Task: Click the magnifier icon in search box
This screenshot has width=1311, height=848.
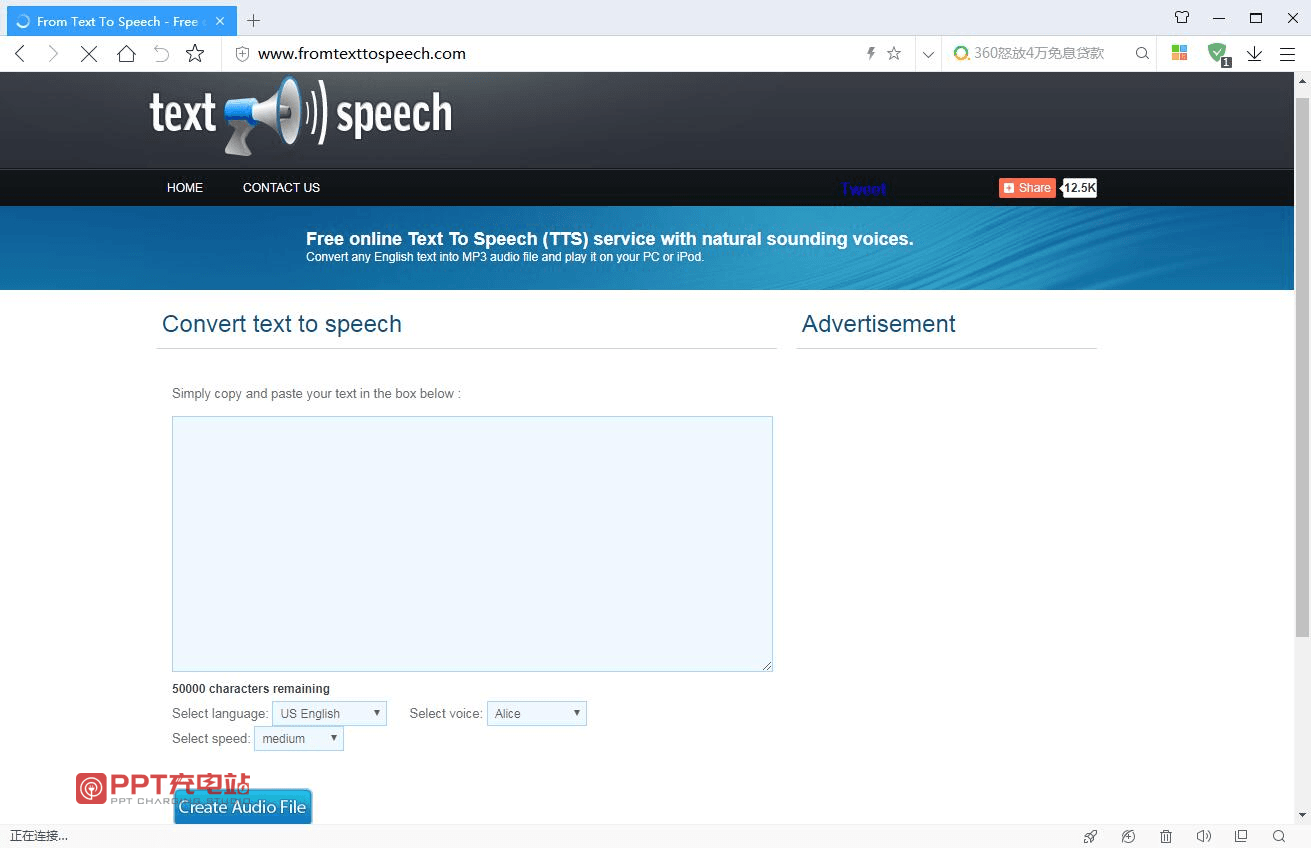Action: (1142, 54)
